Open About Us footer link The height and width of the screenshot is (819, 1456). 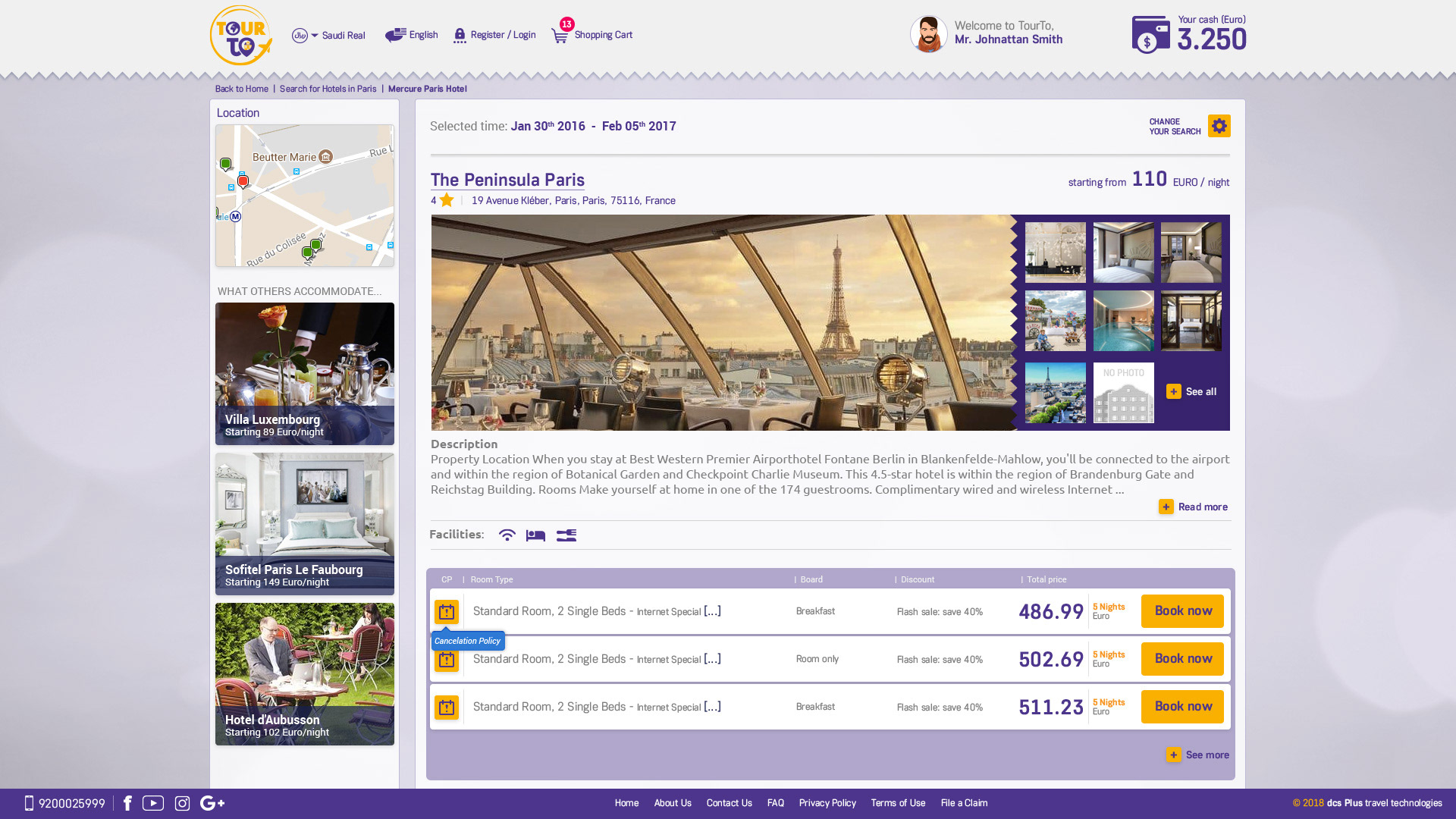coord(673,803)
